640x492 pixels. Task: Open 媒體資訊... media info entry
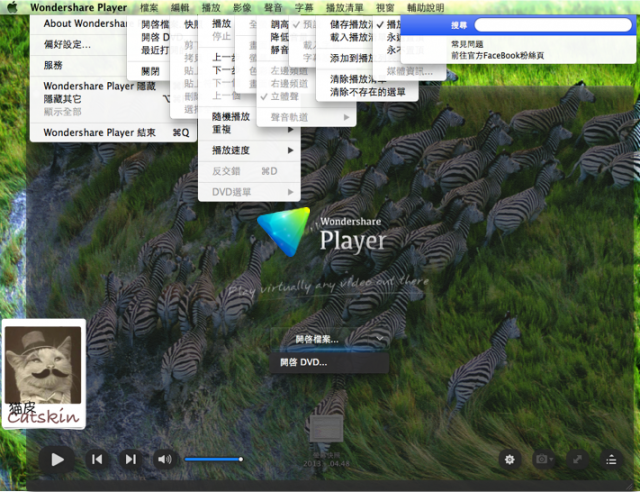point(409,71)
